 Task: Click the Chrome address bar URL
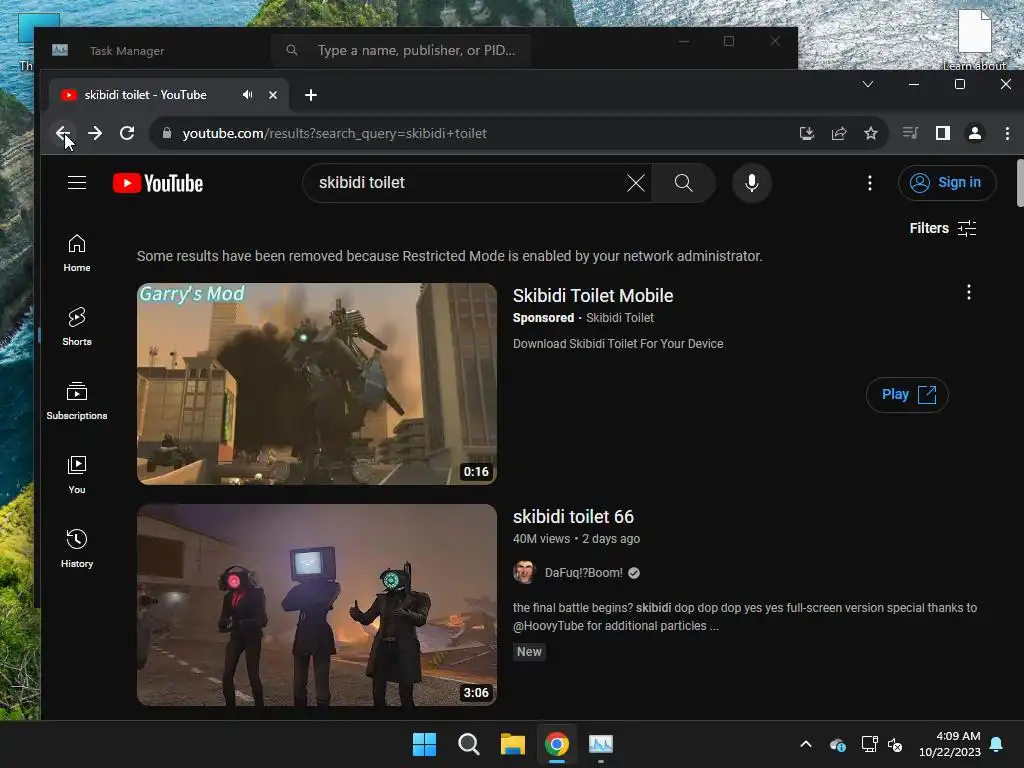334,133
